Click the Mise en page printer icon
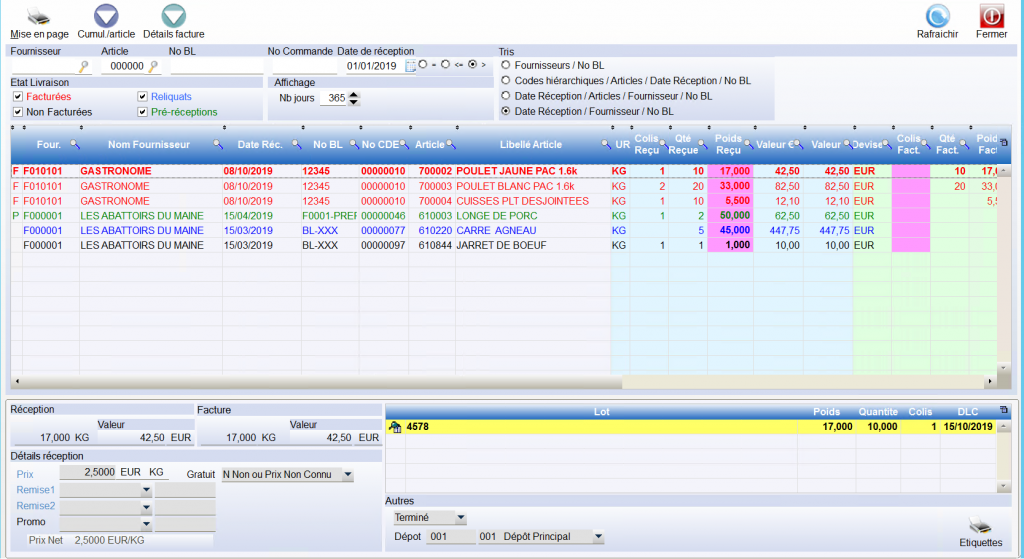1024x559 pixels. [38, 16]
